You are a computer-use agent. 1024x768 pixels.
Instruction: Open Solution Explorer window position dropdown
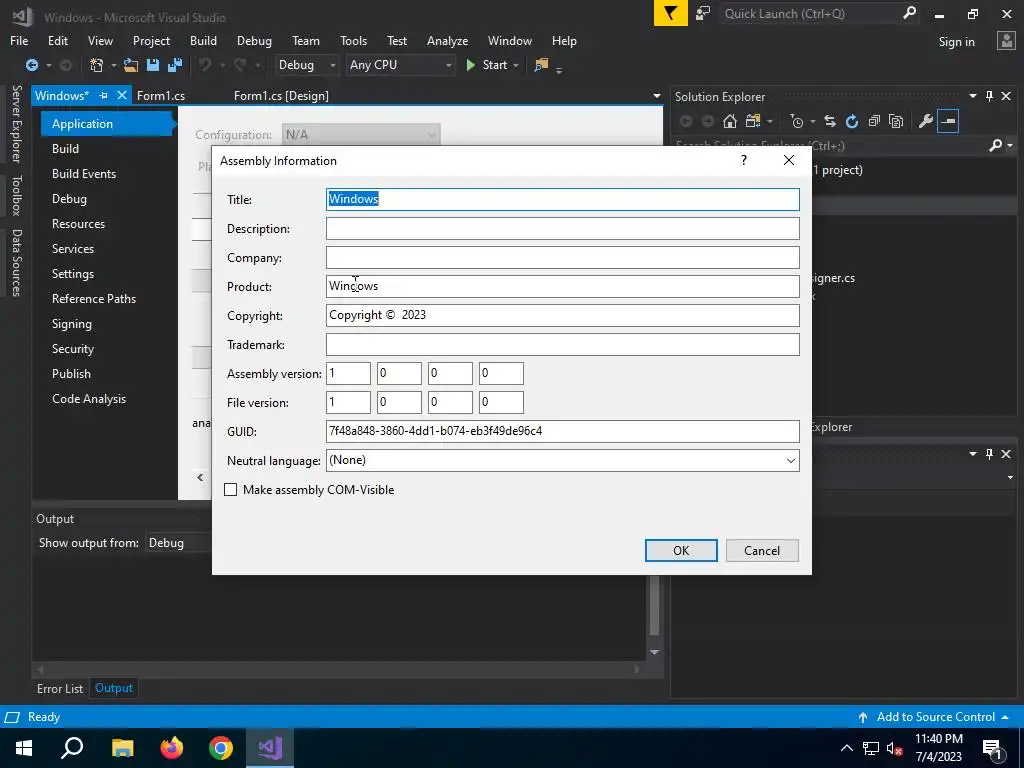(972, 96)
